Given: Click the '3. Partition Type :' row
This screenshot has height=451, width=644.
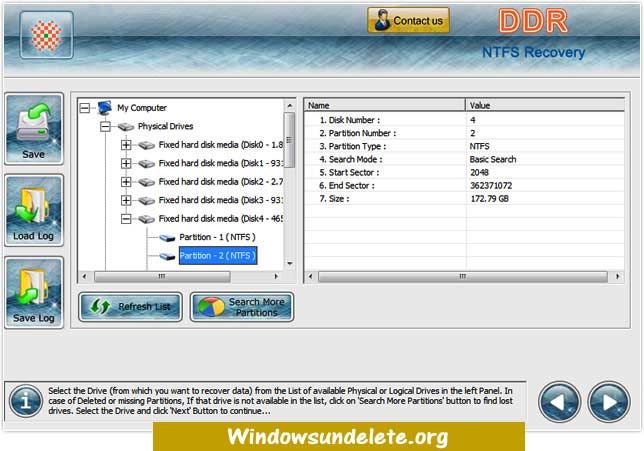Looking at the screenshot, I should [x=465, y=146].
